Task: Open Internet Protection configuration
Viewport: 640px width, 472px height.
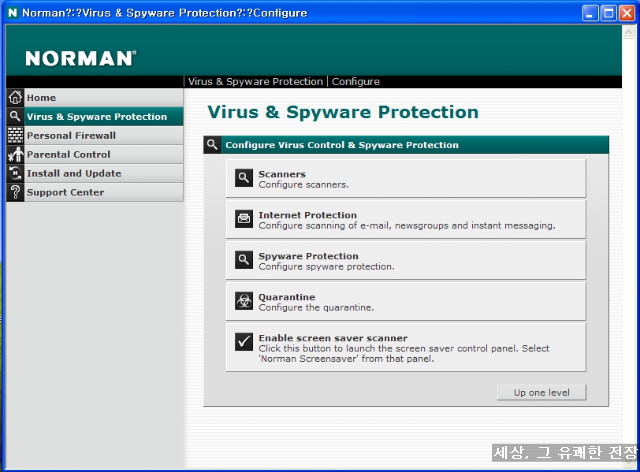Action: click(x=406, y=219)
